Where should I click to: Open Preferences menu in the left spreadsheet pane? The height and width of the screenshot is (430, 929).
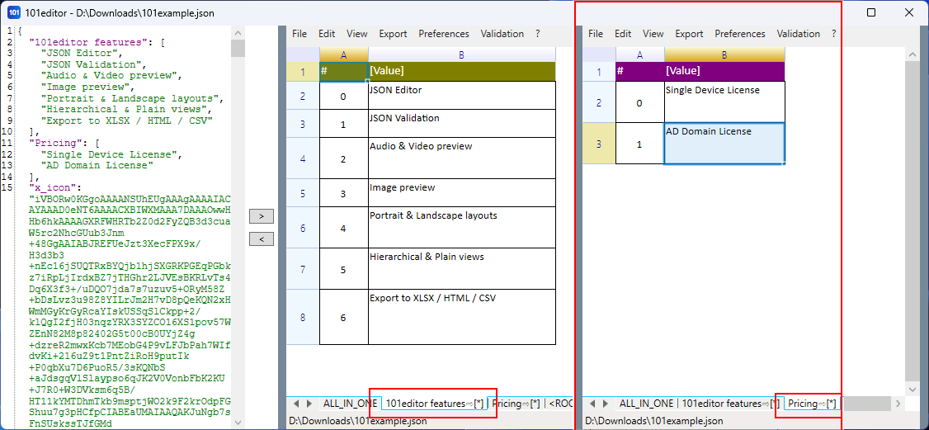444,34
